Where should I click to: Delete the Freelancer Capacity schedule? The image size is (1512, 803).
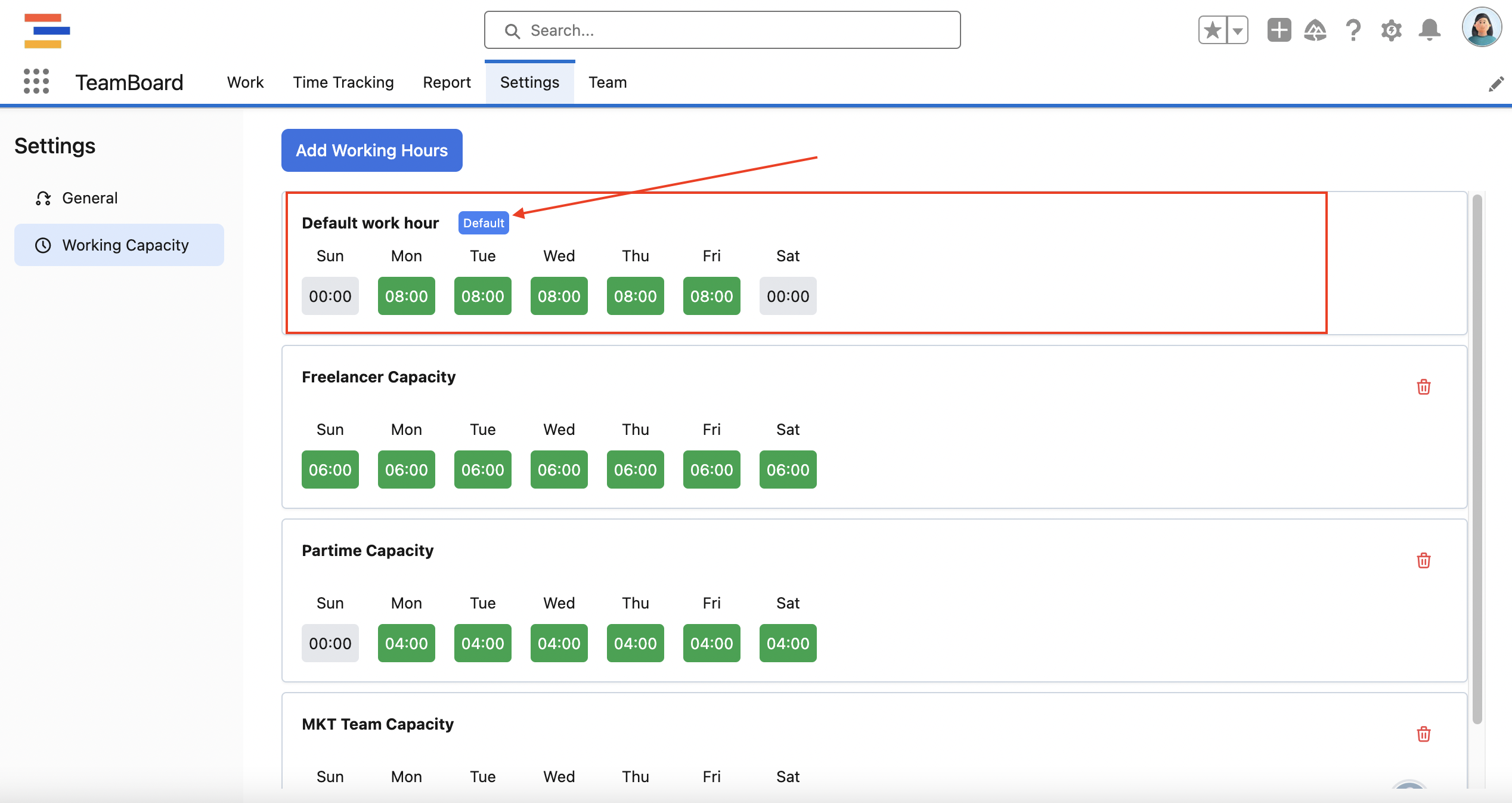pos(1423,387)
